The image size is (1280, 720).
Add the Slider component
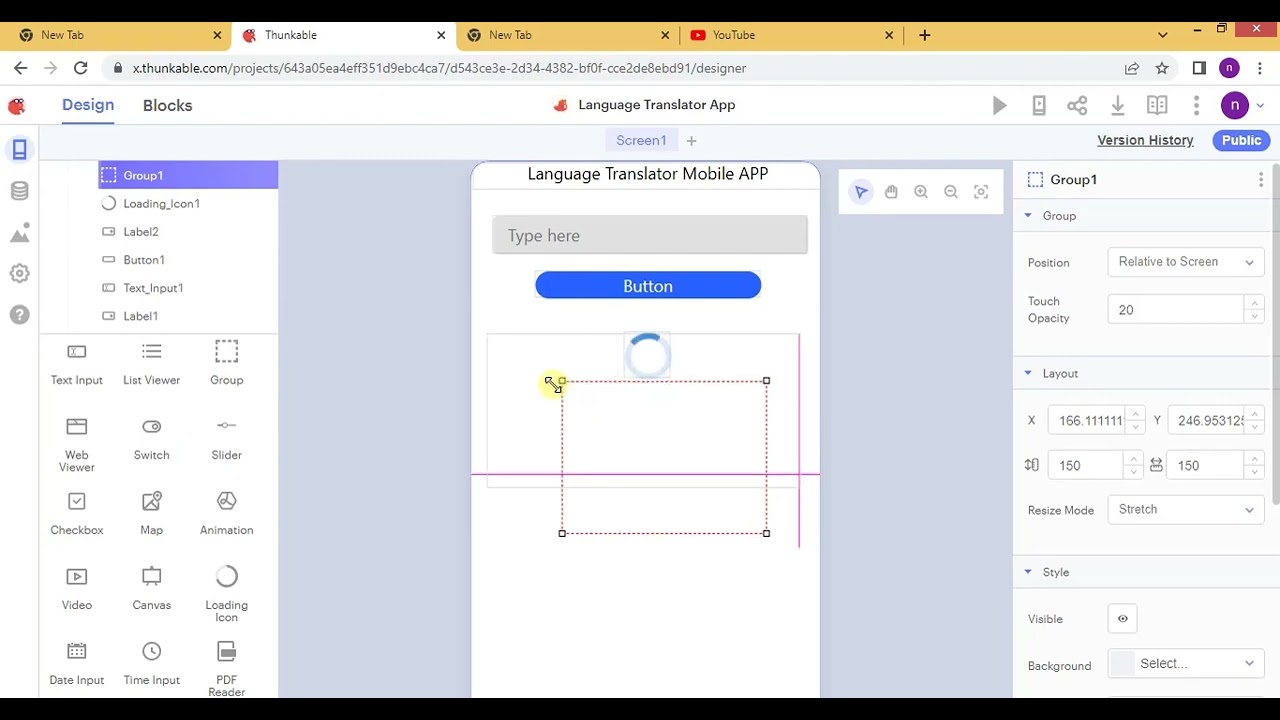(227, 439)
